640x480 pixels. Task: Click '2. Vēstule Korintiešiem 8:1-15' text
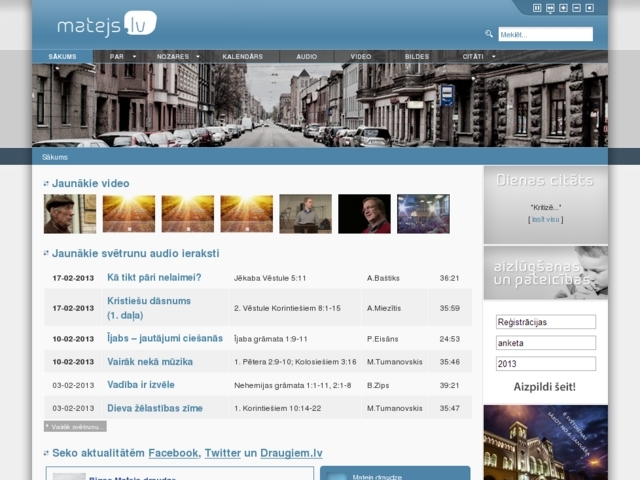[x=287, y=308]
